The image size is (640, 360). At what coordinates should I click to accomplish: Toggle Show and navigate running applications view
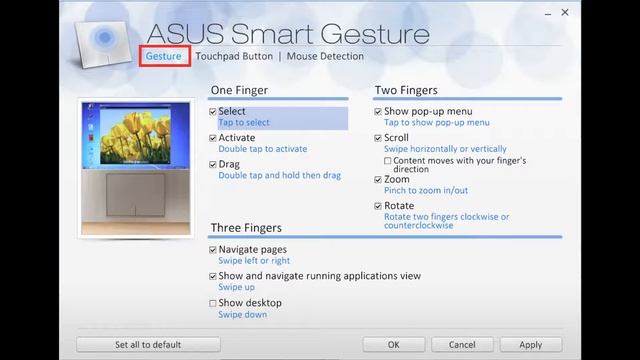213,276
